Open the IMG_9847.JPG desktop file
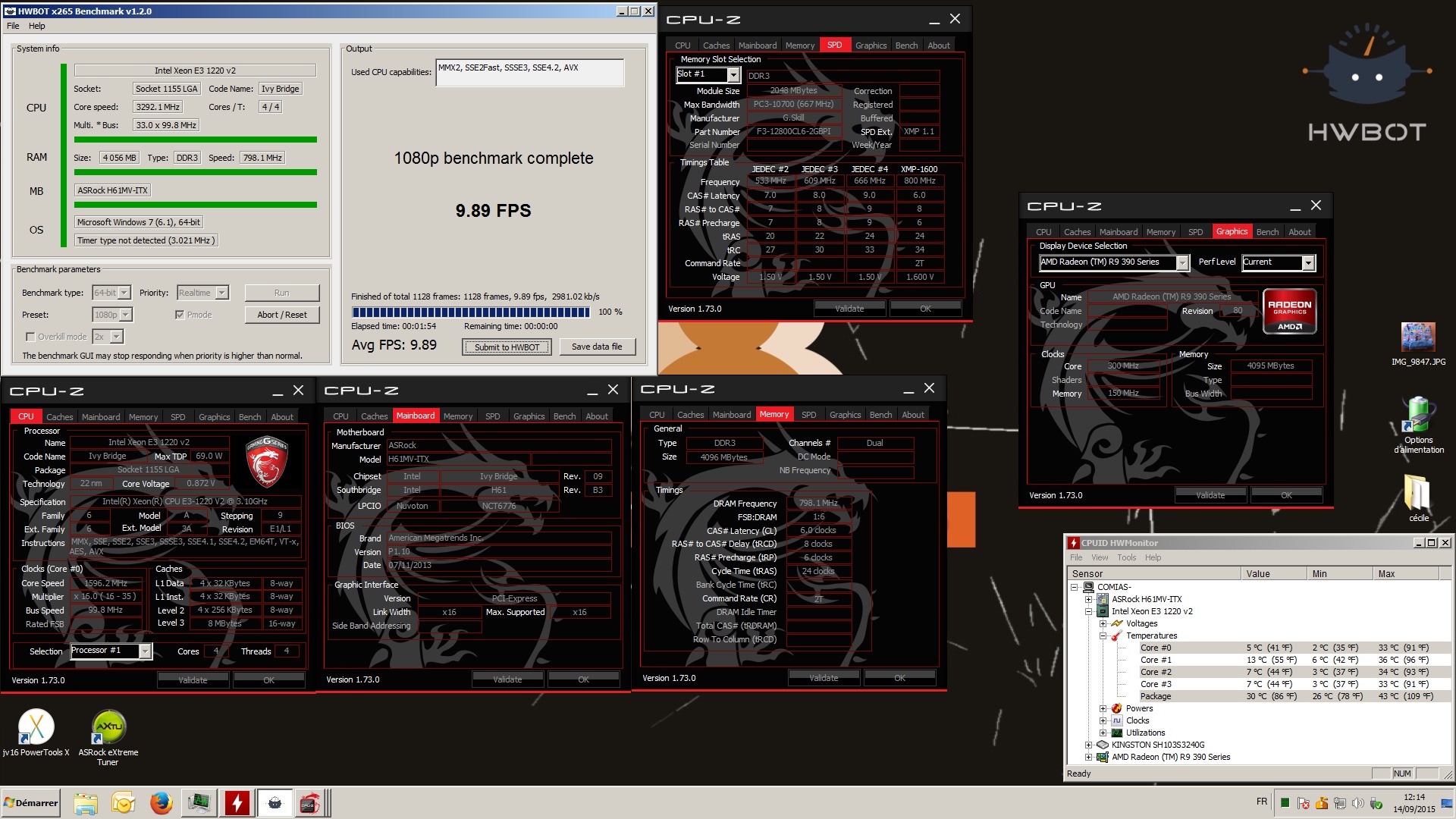The height and width of the screenshot is (819, 1456). point(1418,344)
